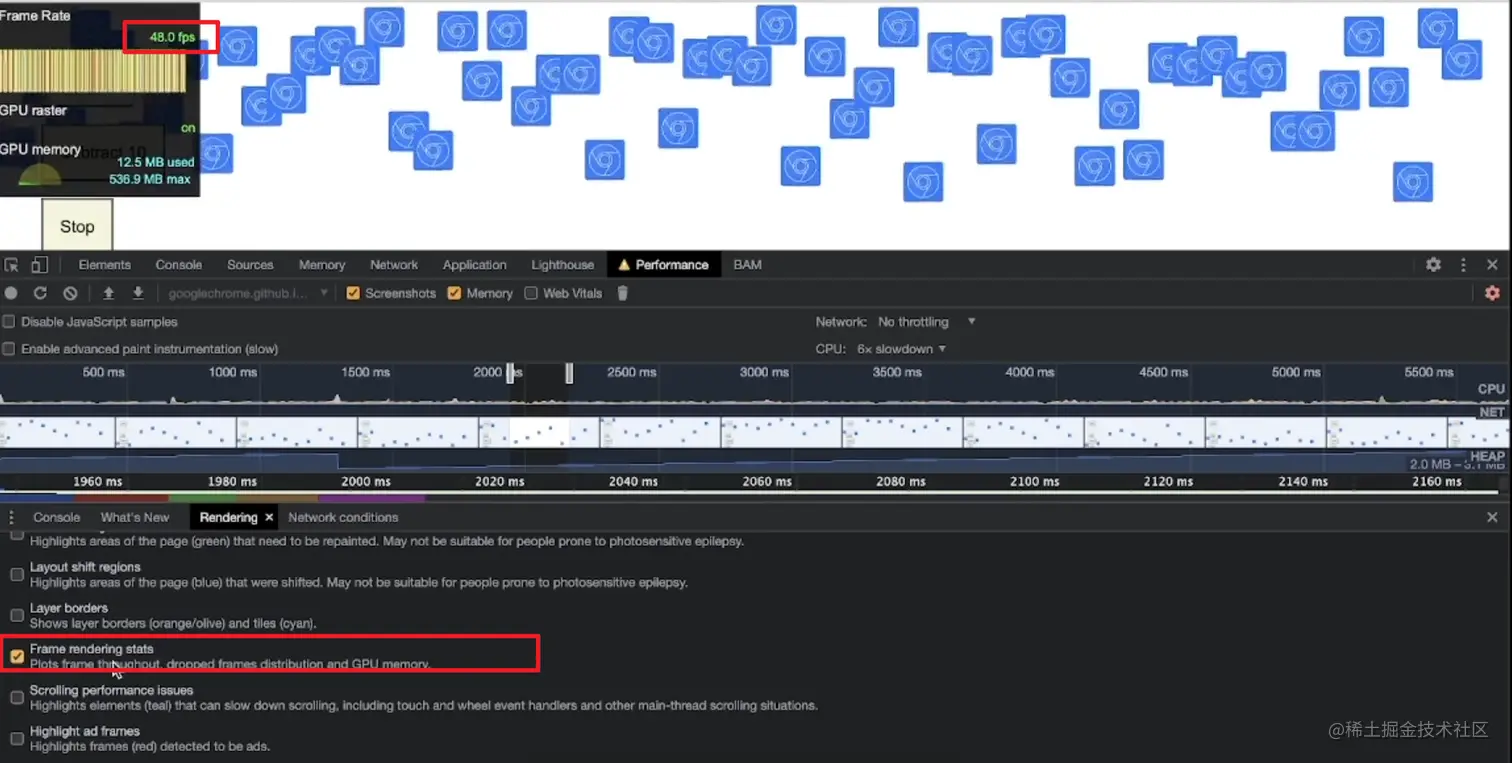Click the GPU raster label
Image resolution: width=1512 pixels, height=763 pixels.
(x=33, y=110)
